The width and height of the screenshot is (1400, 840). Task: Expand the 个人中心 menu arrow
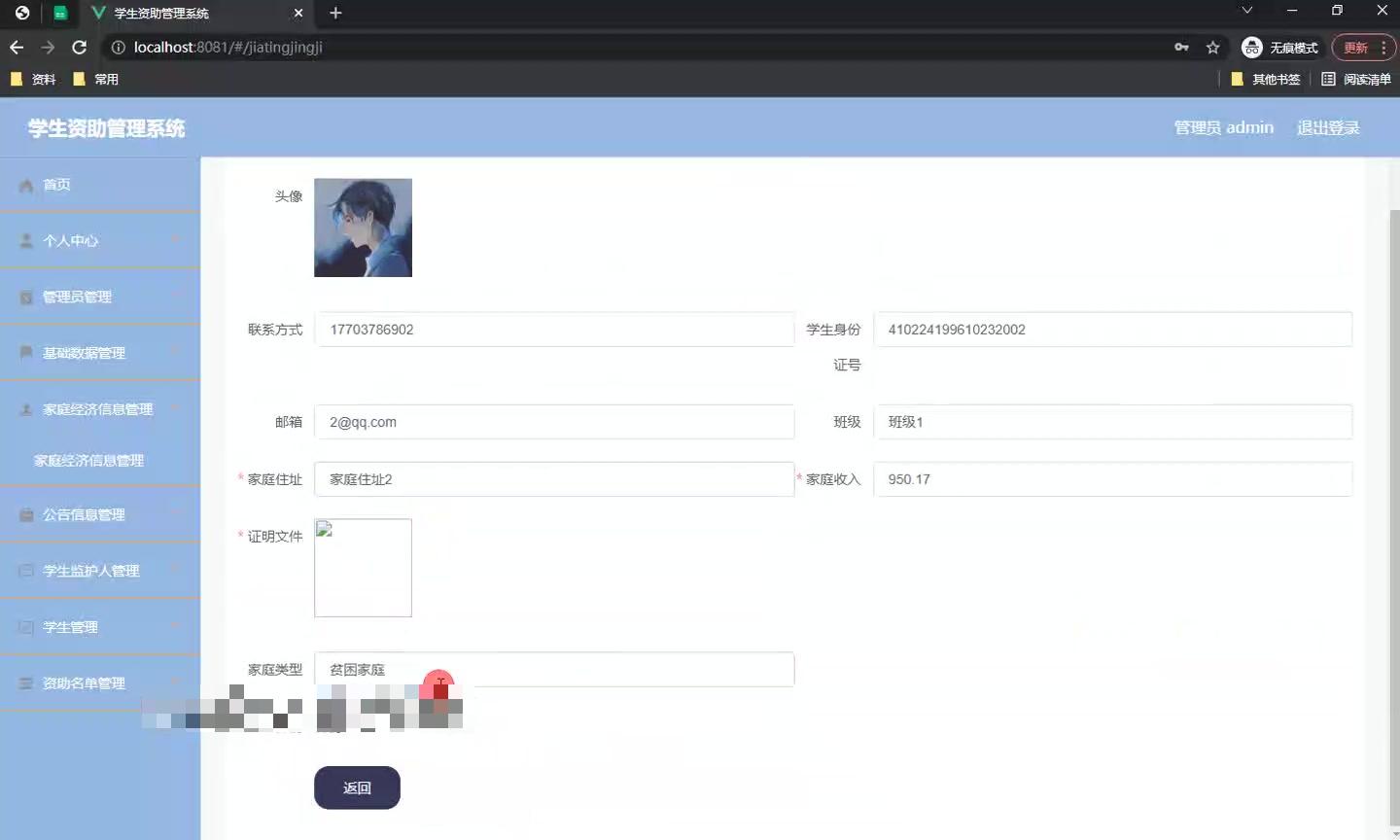tap(176, 239)
